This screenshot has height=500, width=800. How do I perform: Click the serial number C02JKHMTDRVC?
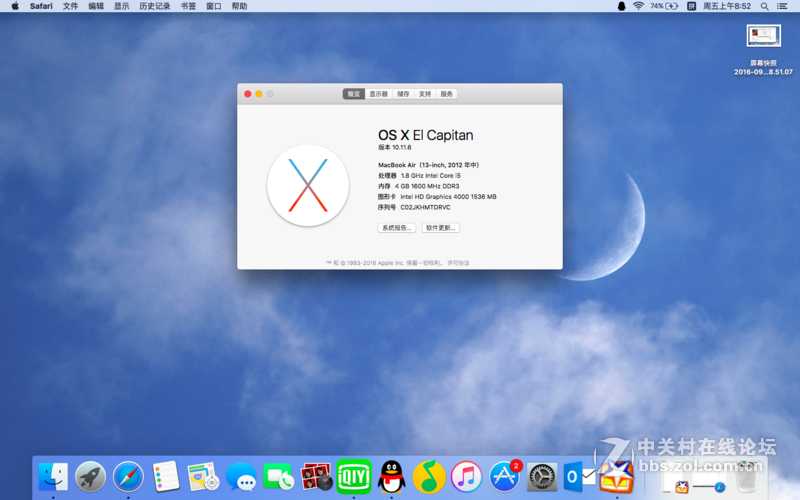tap(425, 208)
